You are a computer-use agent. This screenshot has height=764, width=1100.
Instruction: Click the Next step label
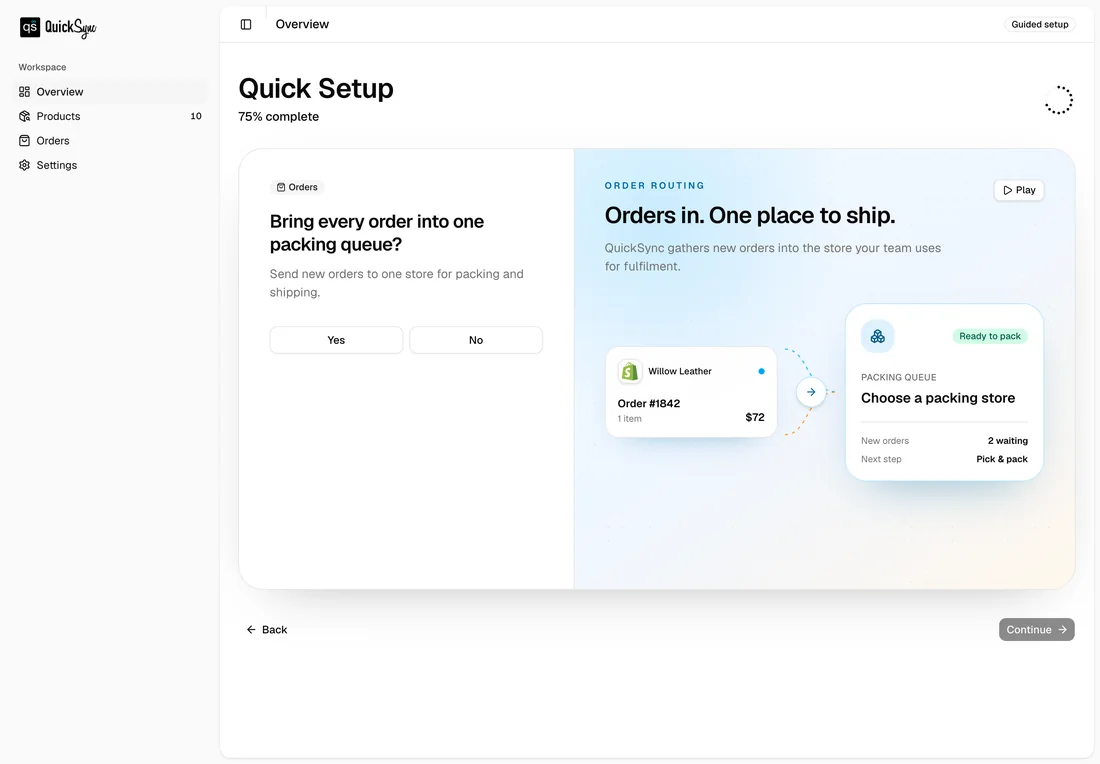click(x=881, y=460)
